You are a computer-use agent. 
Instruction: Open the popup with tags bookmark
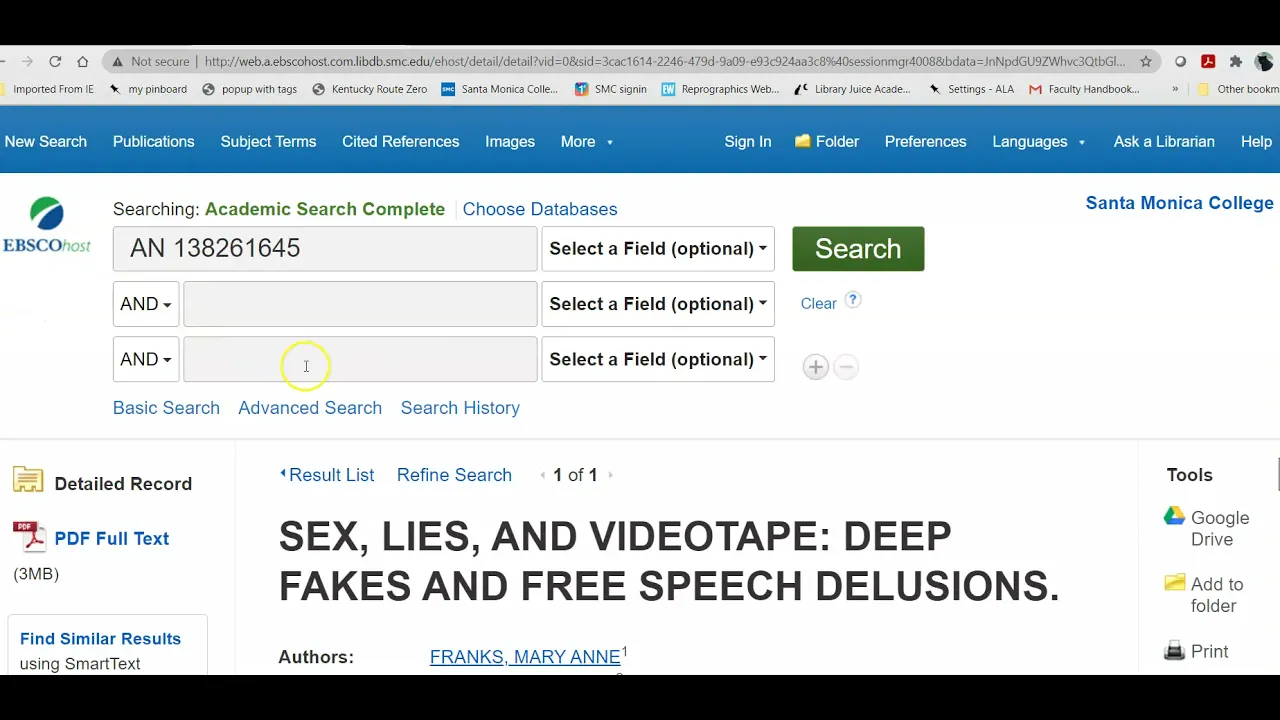(250, 89)
